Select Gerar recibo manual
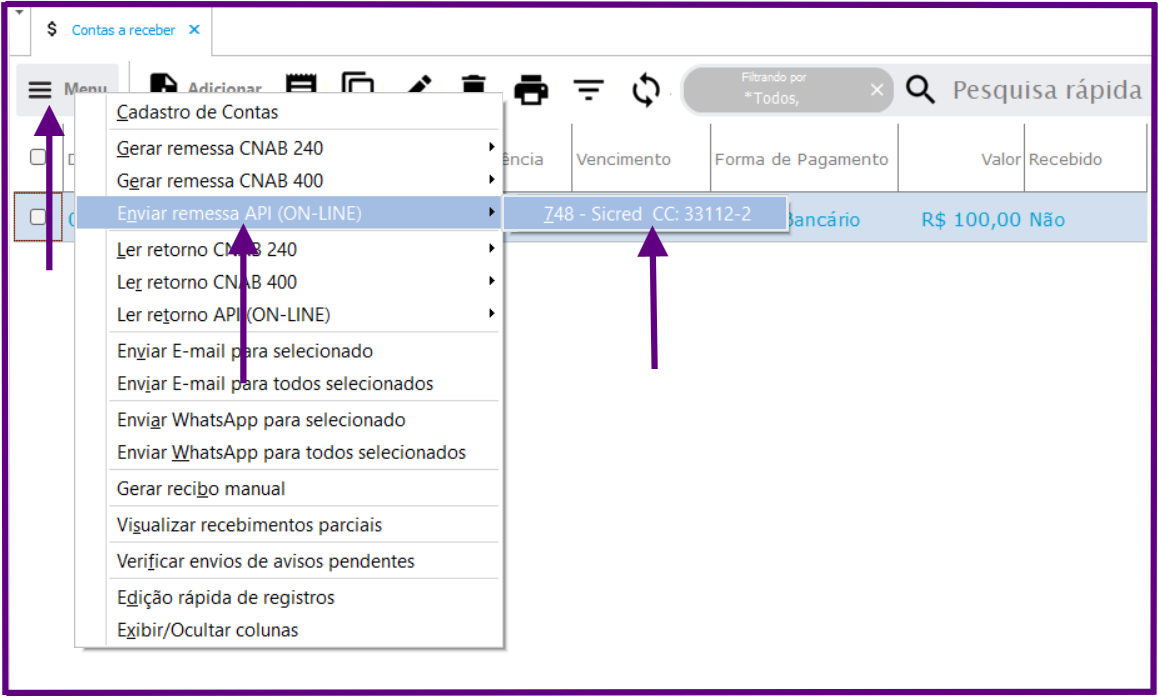 201,489
